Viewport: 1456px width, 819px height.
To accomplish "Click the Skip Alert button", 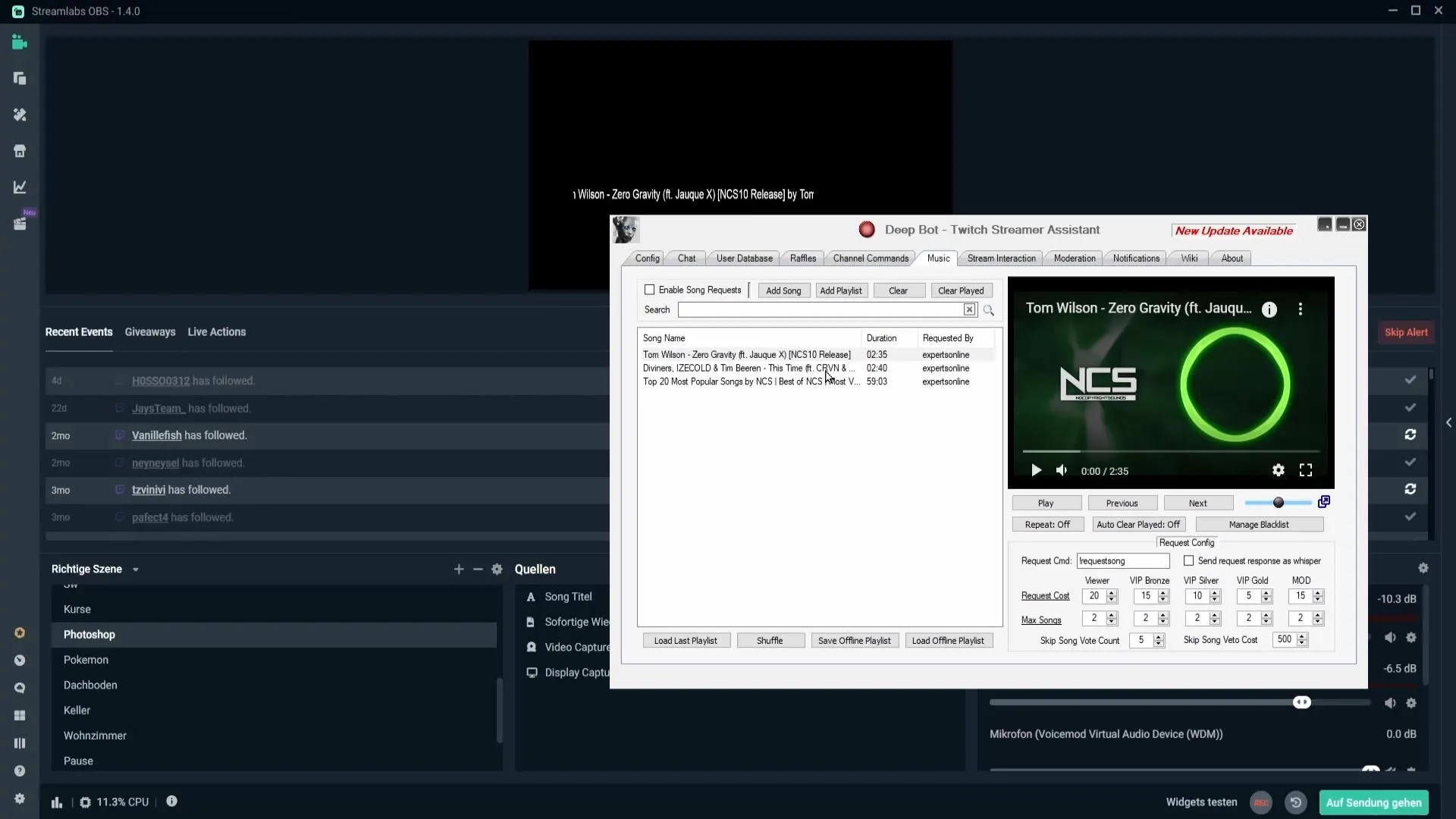I will click(x=1406, y=332).
